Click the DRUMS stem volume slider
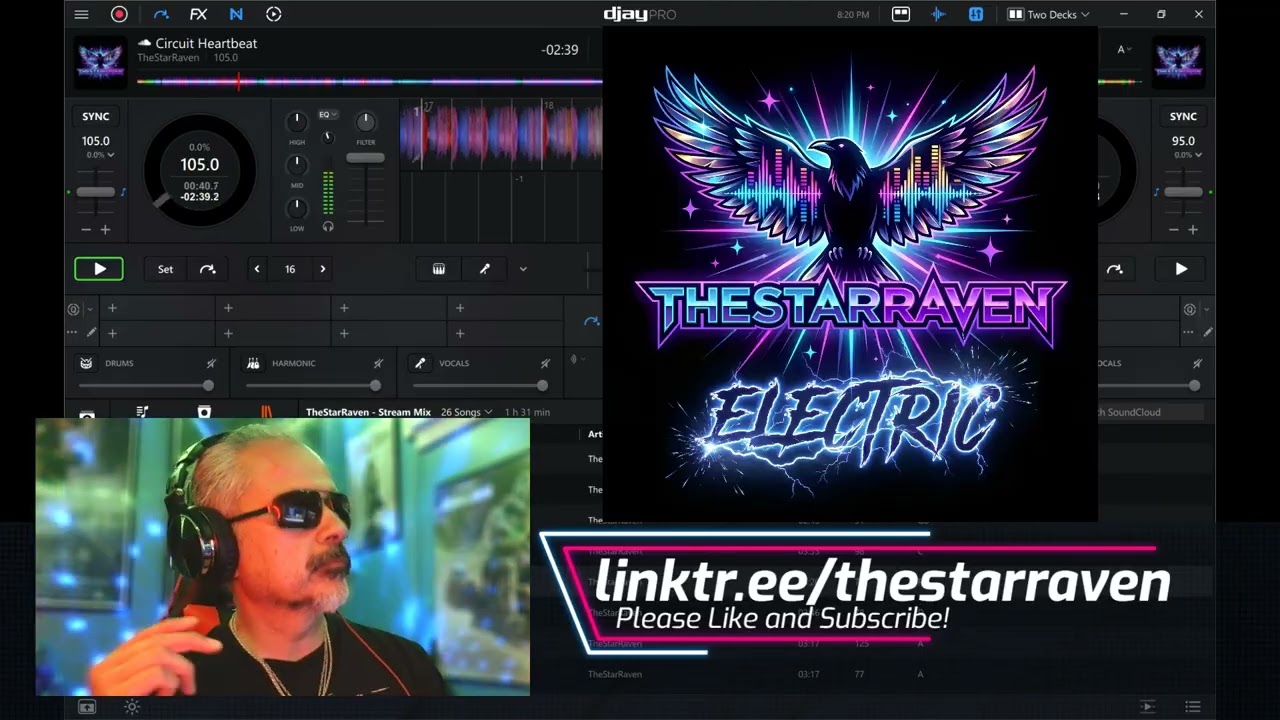The image size is (1280, 720). [x=146, y=385]
